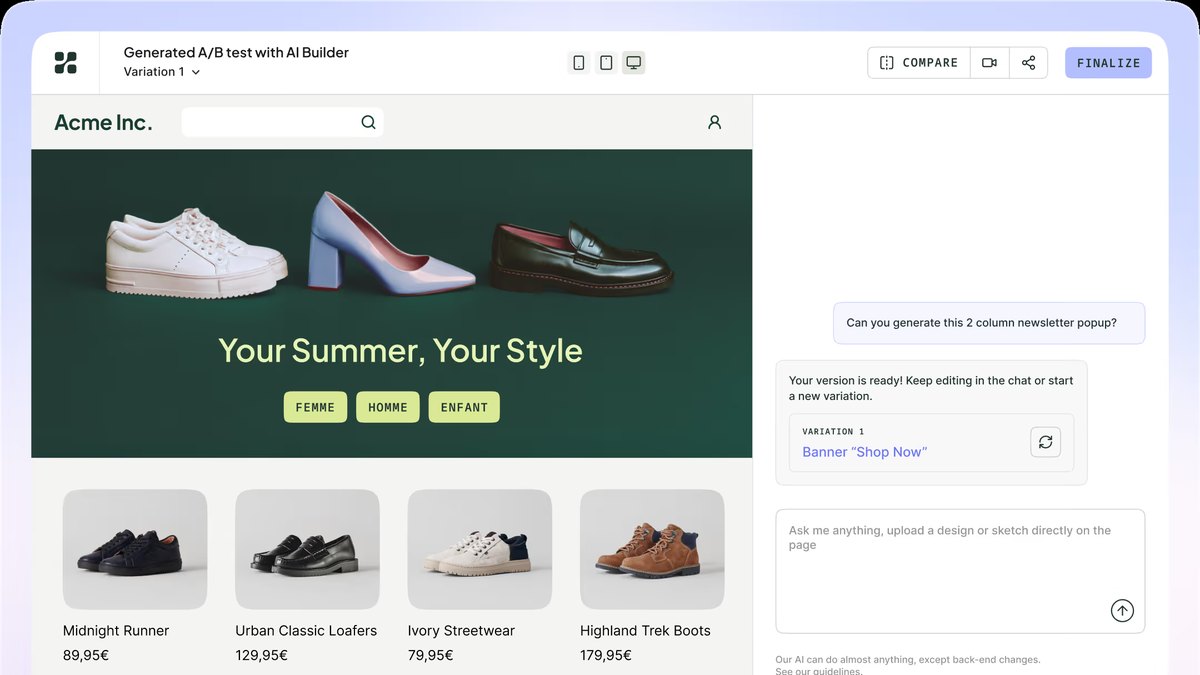Click the FINALIZE button
This screenshot has width=1200, height=675.
pyautogui.click(x=1108, y=63)
